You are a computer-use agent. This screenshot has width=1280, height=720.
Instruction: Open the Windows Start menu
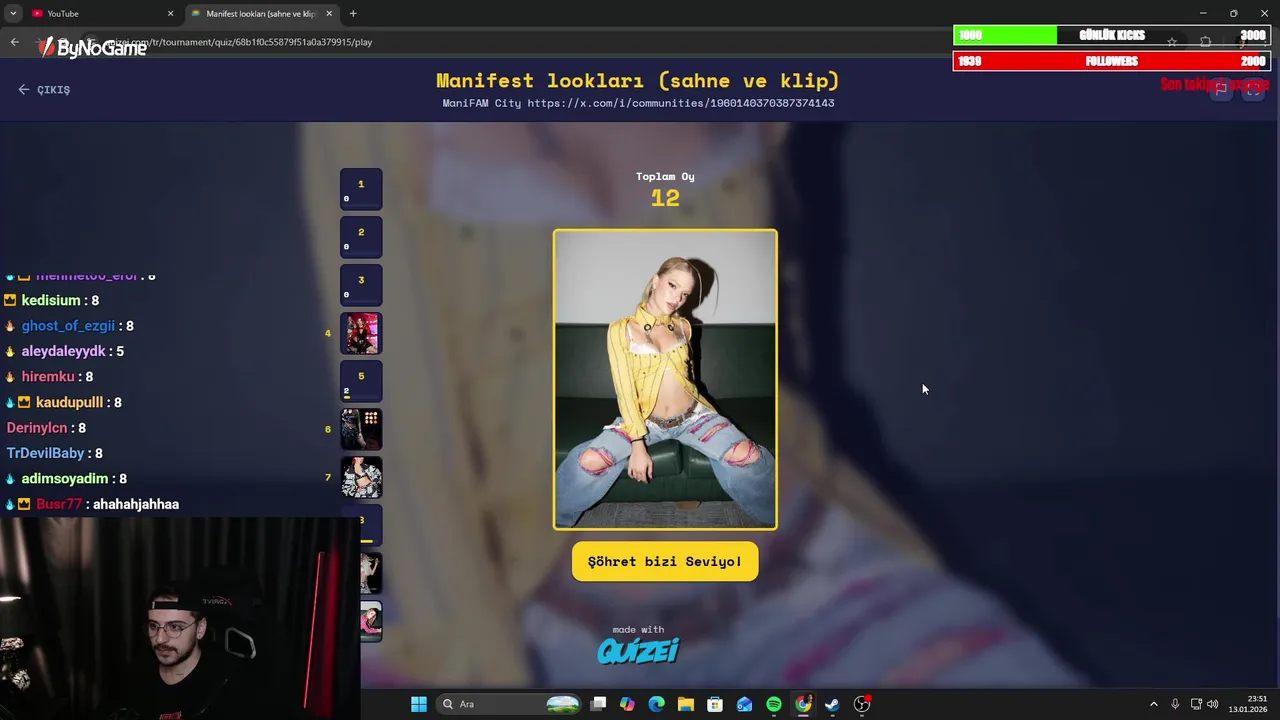(x=419, y=704)
